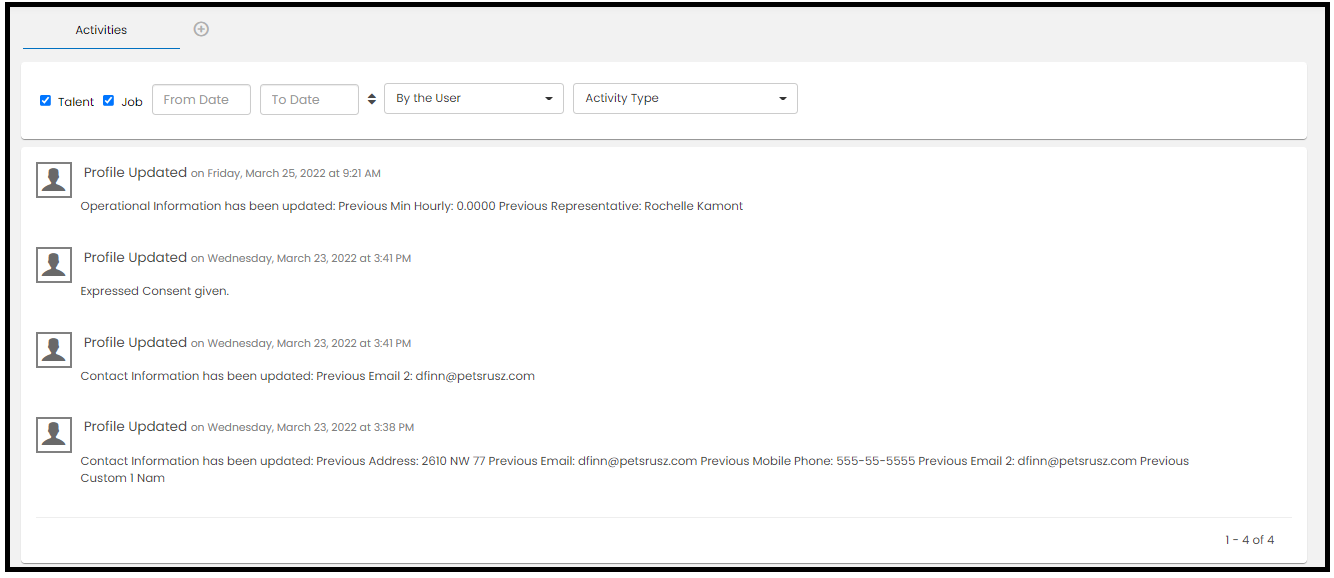Uncheck the Talent checkbox
1334x578 pixels.
[46, 100]
